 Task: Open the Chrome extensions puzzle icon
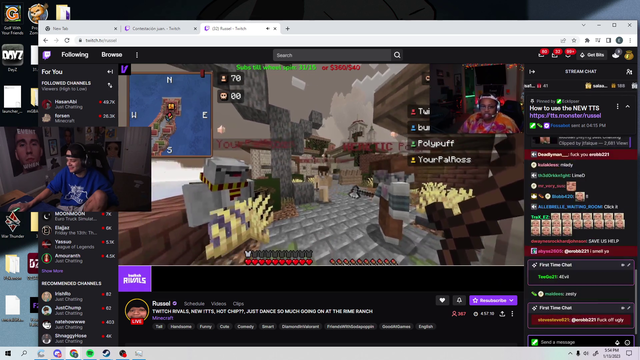click(x=587, y=40)
